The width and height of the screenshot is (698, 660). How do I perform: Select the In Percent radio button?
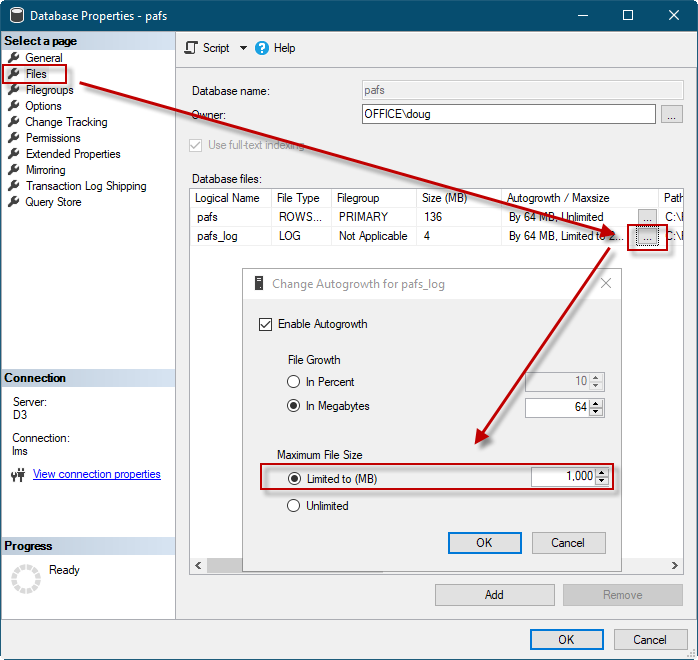pos(293,381)
